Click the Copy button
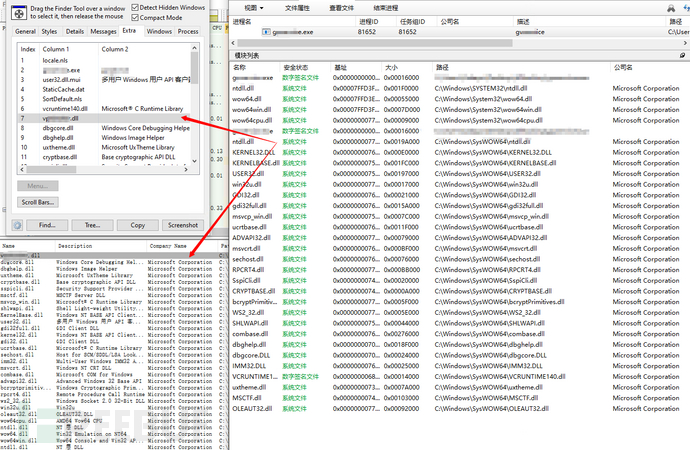This screenshot has width=690, height=450. (x=138, y=225)
